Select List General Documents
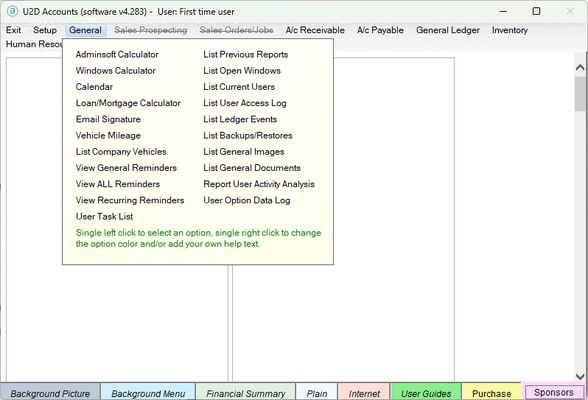Image resolution: width=588 pixels, height=400 pixels. click(x=252, y=168)
